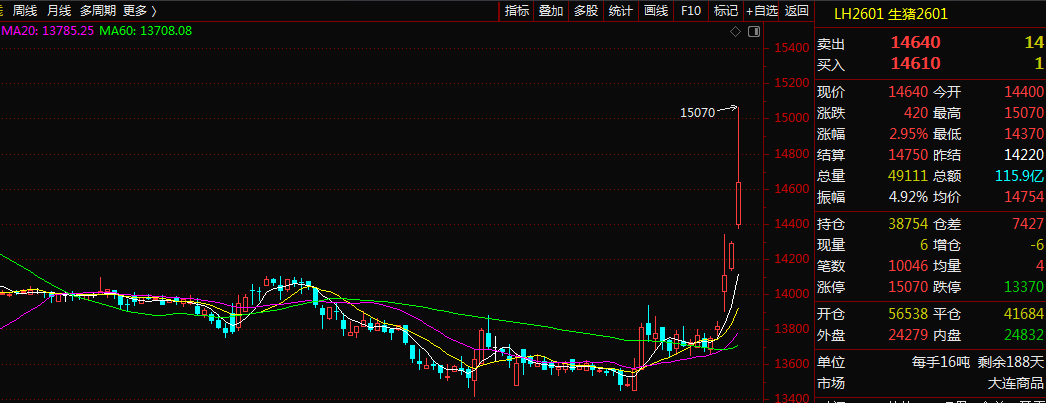This screenshot has width=1046, height=403.
Task: Activate the 画线 drawing tool
Action: pyautogui.click(x=656, y=11)
